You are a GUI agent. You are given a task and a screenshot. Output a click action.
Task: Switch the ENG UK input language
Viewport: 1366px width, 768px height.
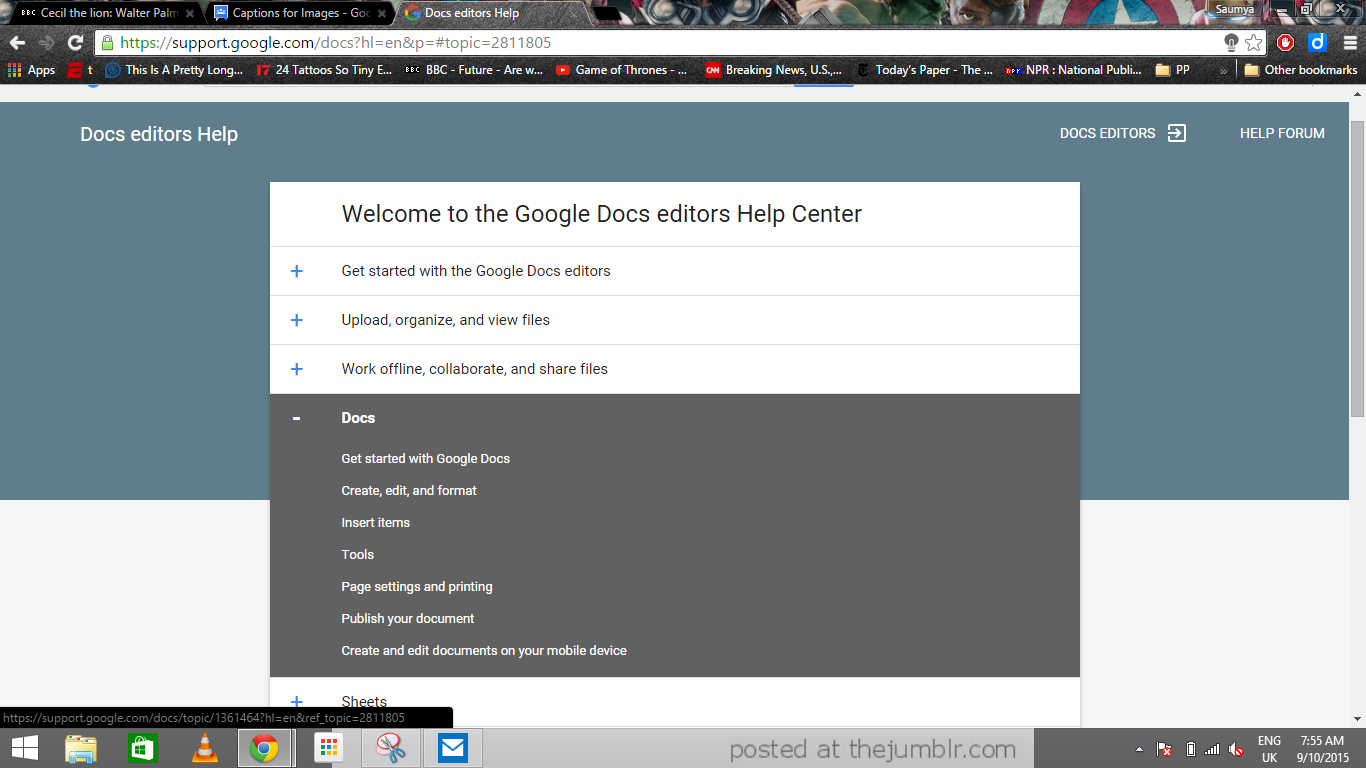point(1269,749)
